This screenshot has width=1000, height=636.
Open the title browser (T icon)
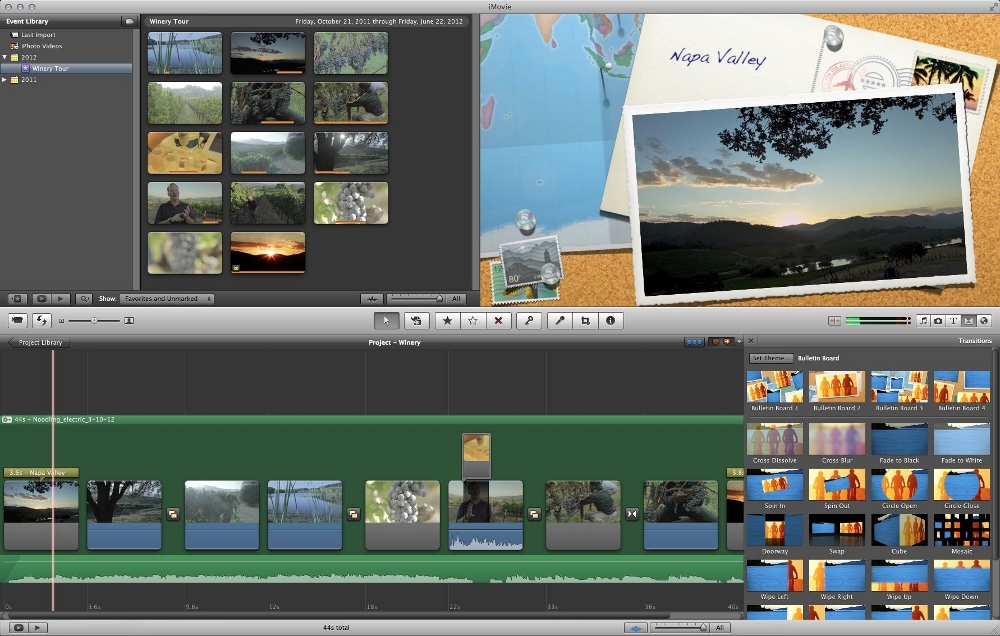pos(954,320)
